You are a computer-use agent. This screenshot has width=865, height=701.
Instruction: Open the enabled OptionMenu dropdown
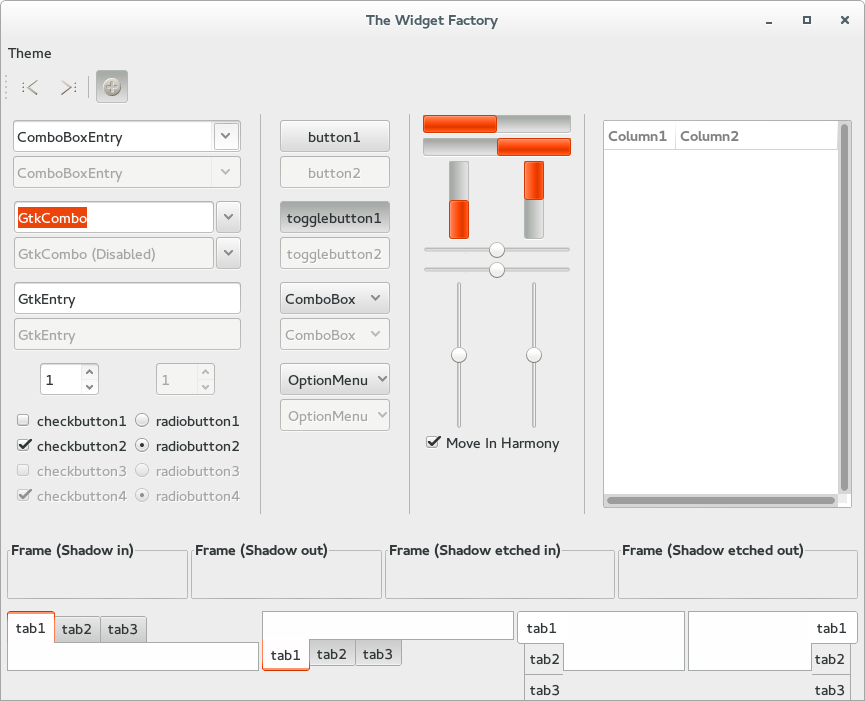(334, 379)
